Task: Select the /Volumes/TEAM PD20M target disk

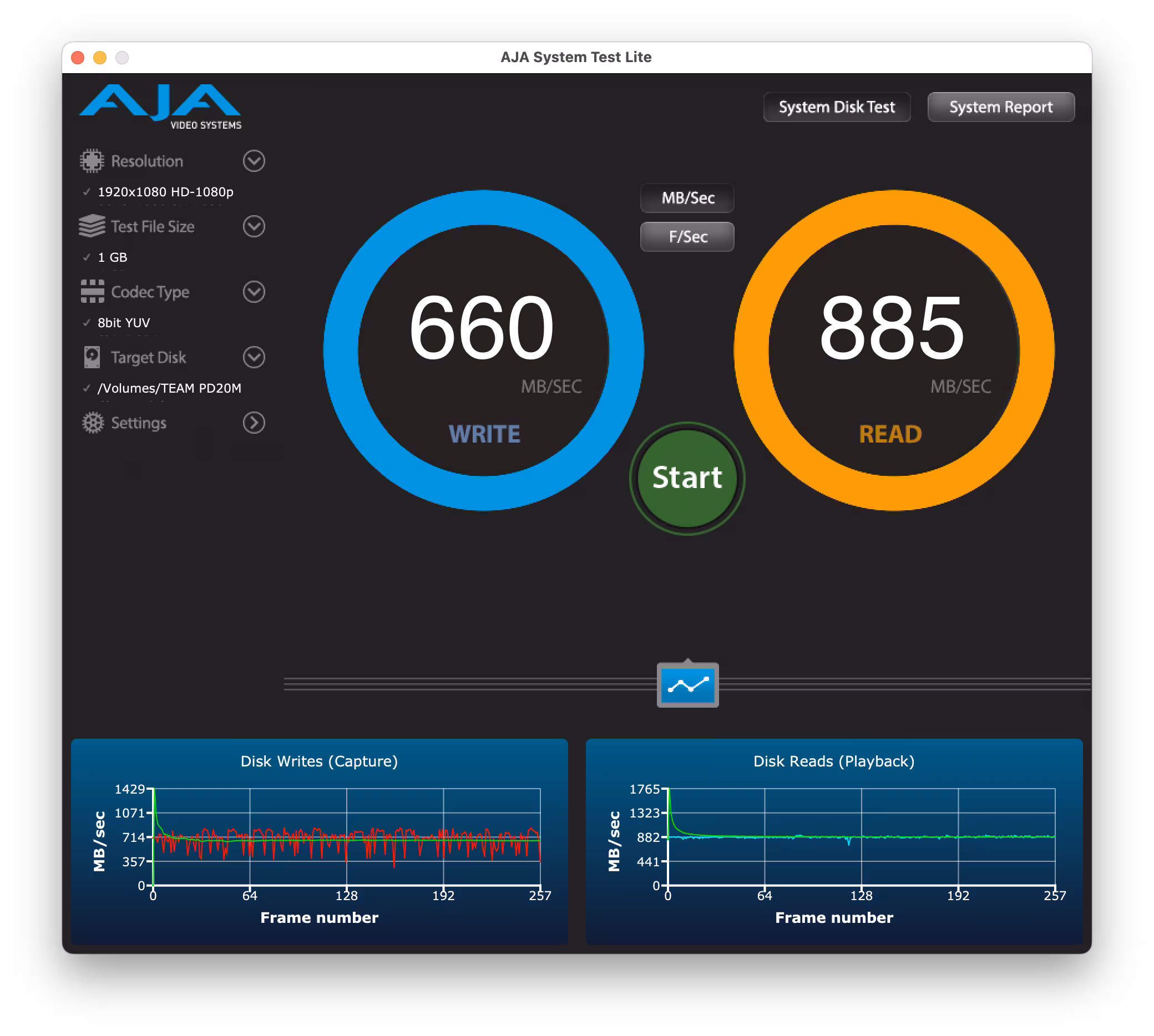Action: [x=169, y=388]
